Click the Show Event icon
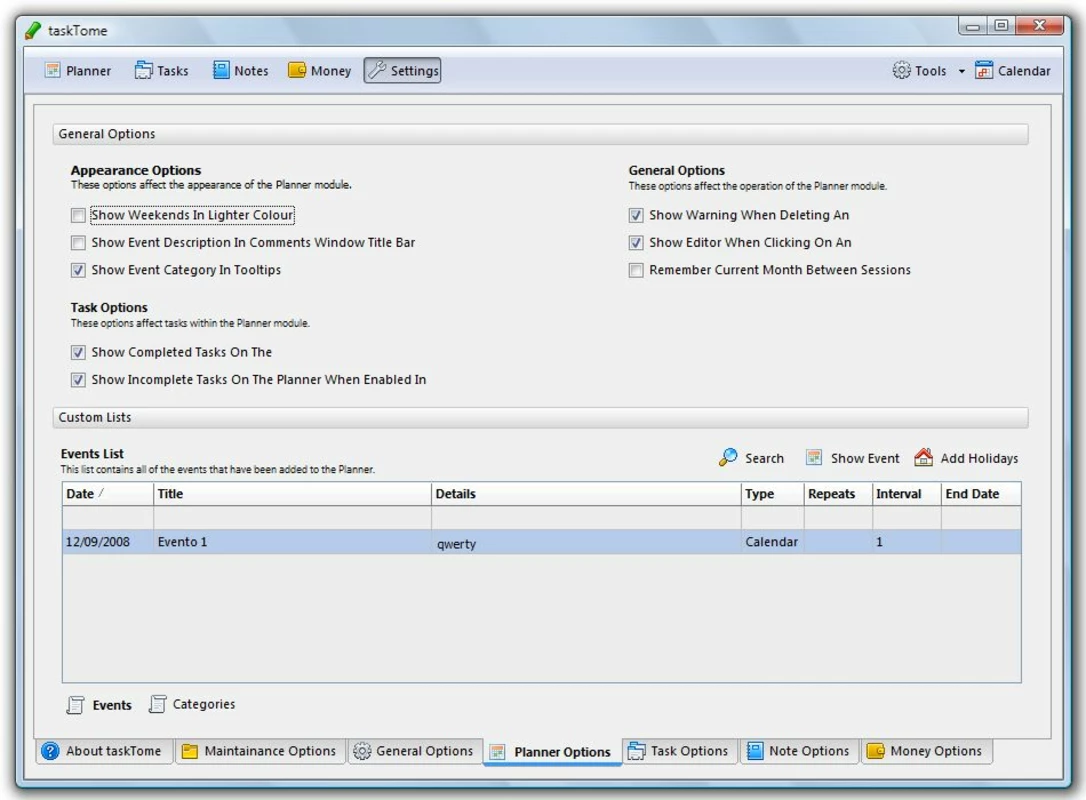 pyautogui.click(x=814, y=458)
